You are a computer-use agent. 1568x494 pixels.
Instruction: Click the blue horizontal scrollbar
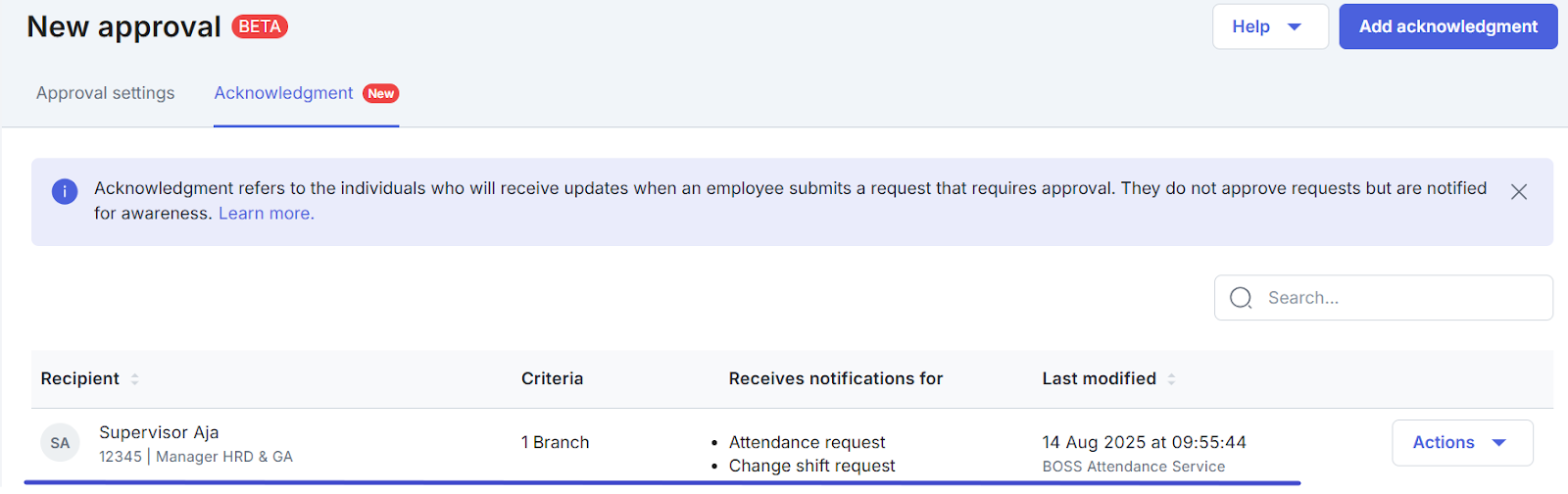662,483
